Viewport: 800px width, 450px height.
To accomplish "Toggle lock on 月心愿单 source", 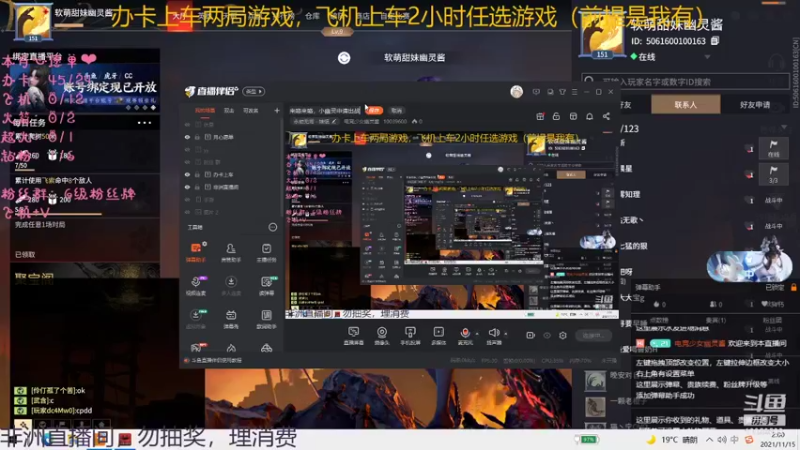I will tap(197, 137).
